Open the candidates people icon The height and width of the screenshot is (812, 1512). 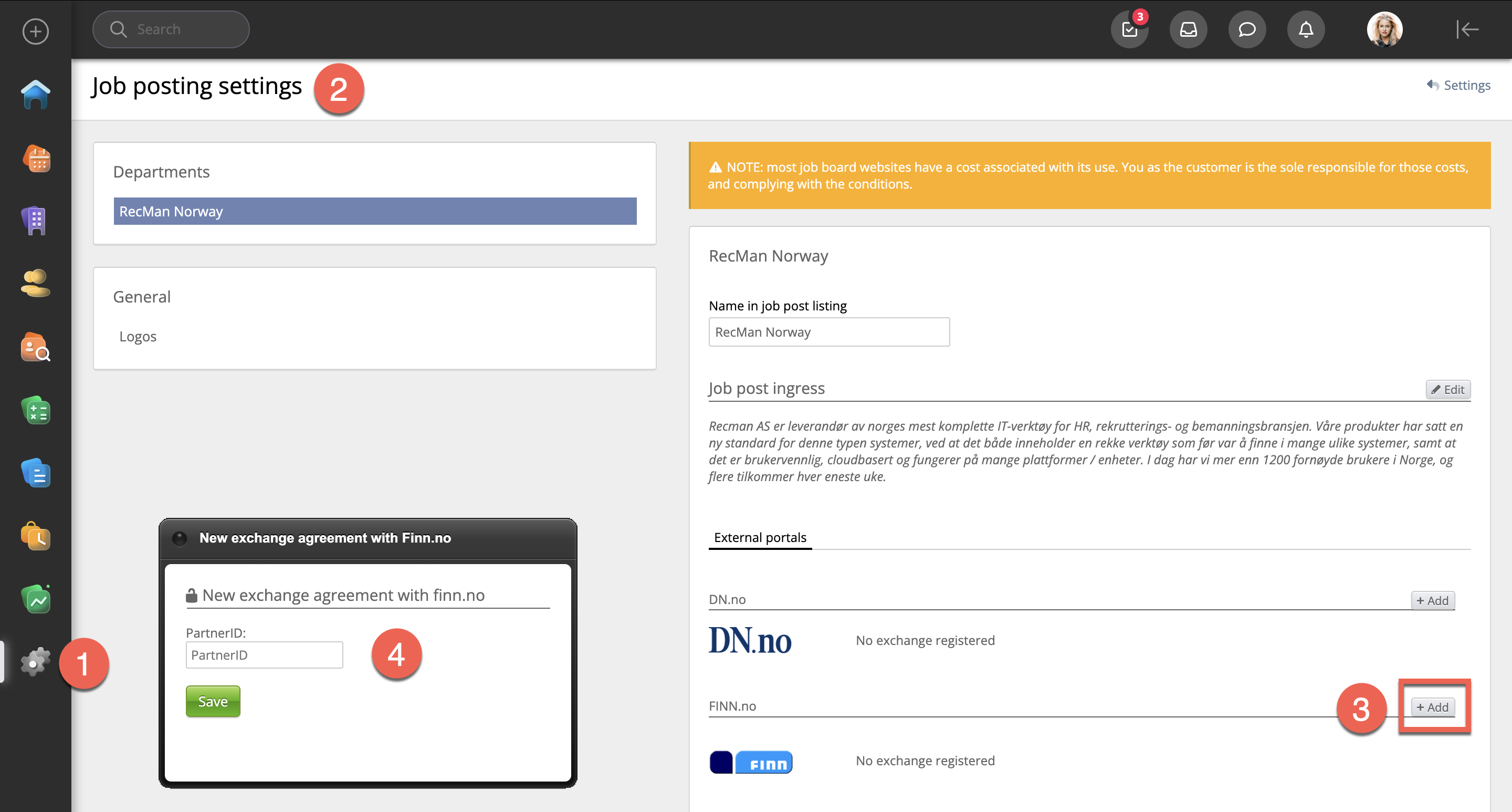pyautogui.click(x=35, y=283)
